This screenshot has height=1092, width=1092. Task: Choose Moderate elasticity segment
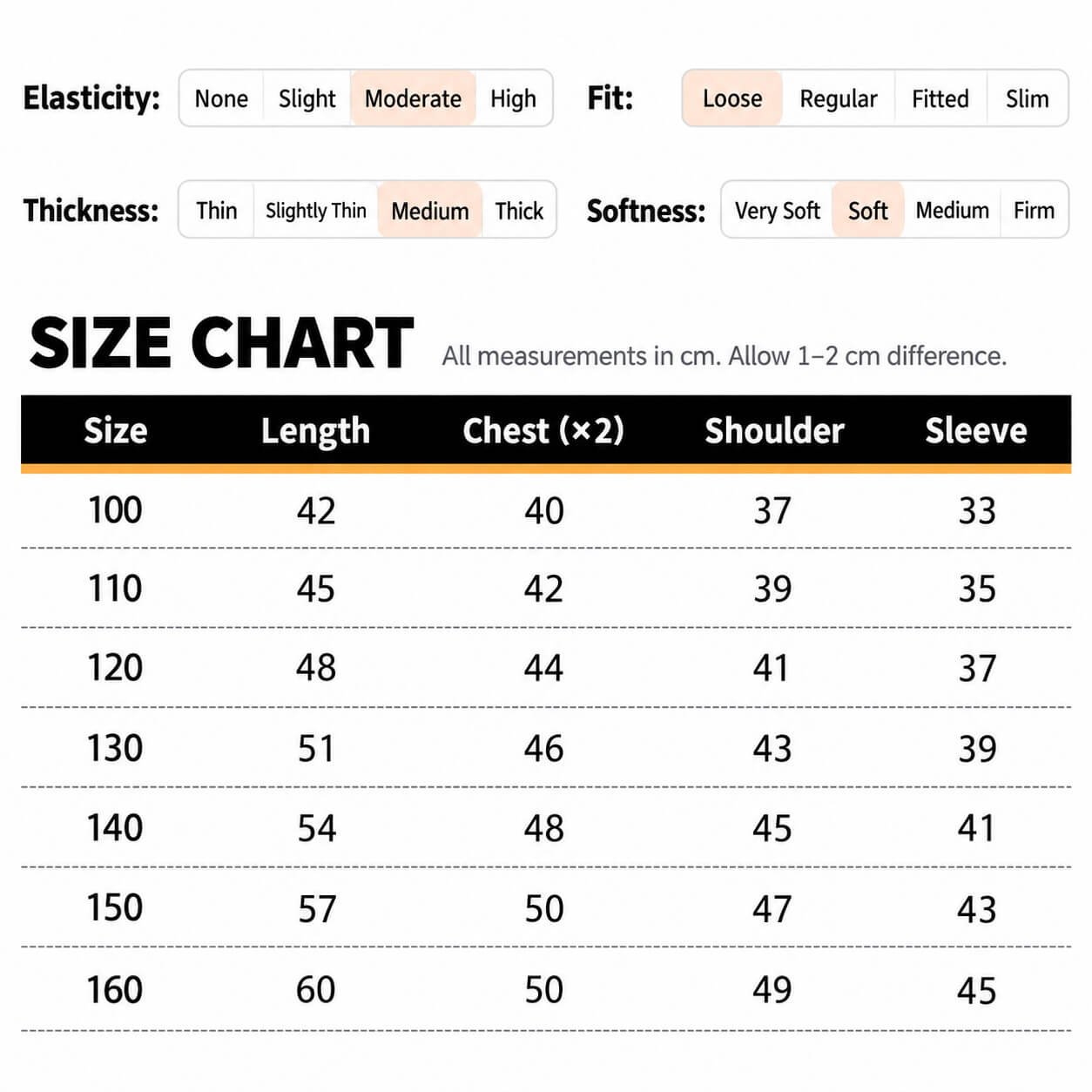413,98
